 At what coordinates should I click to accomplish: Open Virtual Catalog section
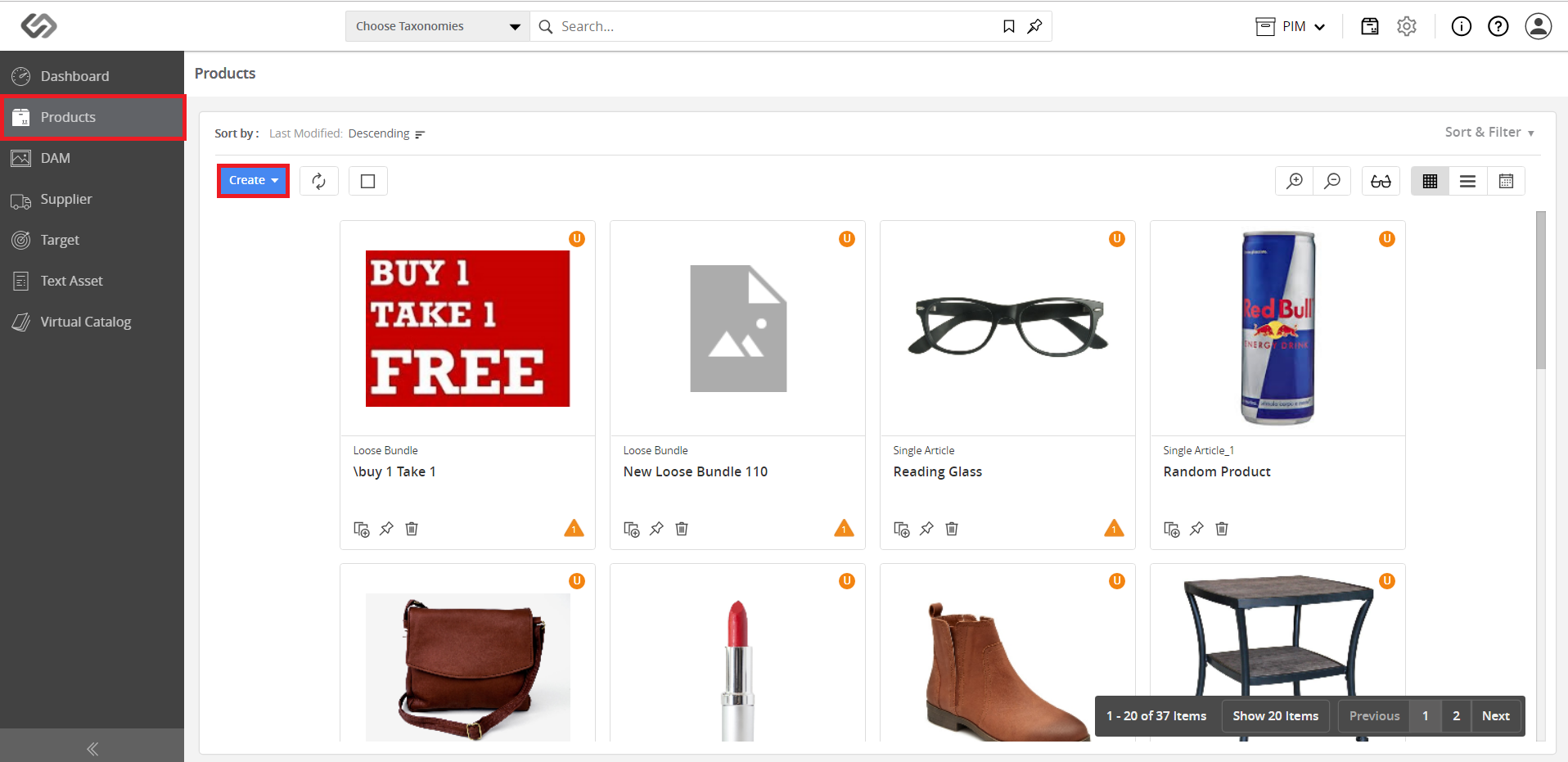[92, 322]
